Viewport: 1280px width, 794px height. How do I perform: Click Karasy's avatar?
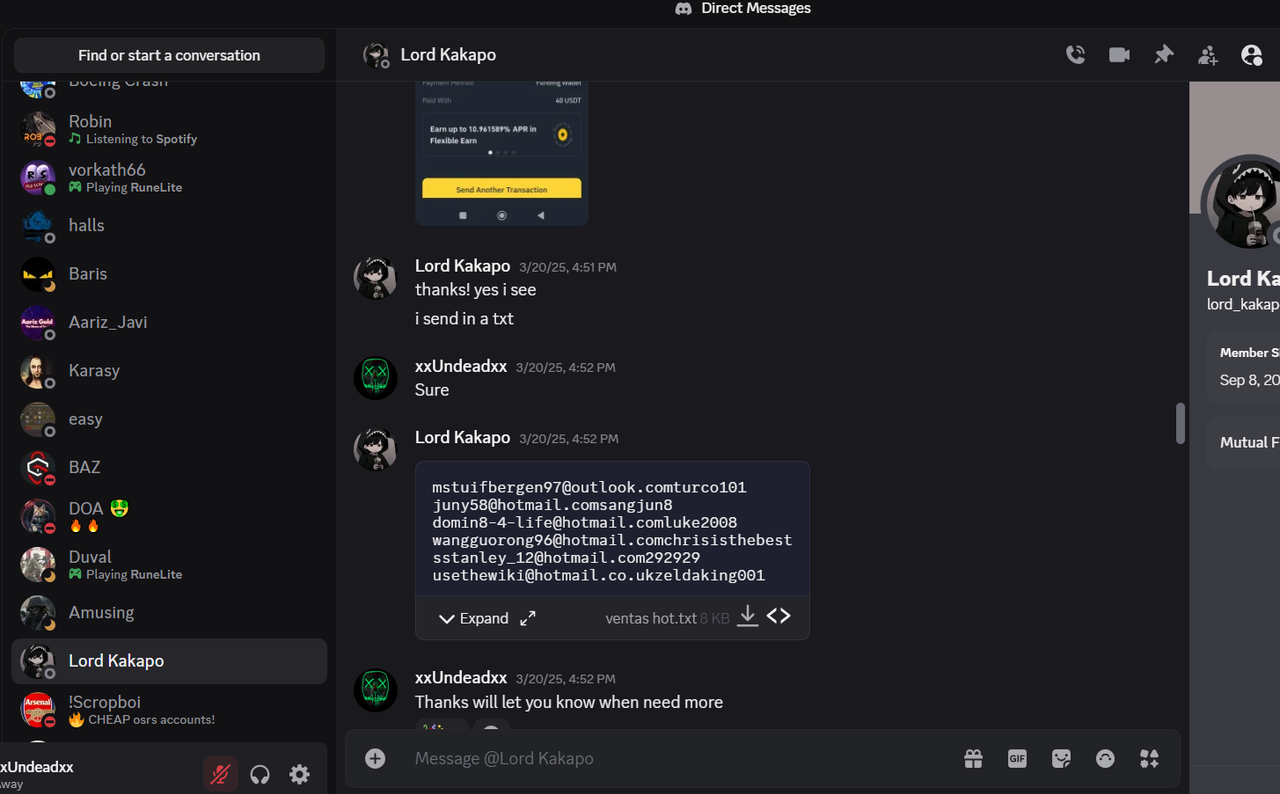[x=38, y=370]
